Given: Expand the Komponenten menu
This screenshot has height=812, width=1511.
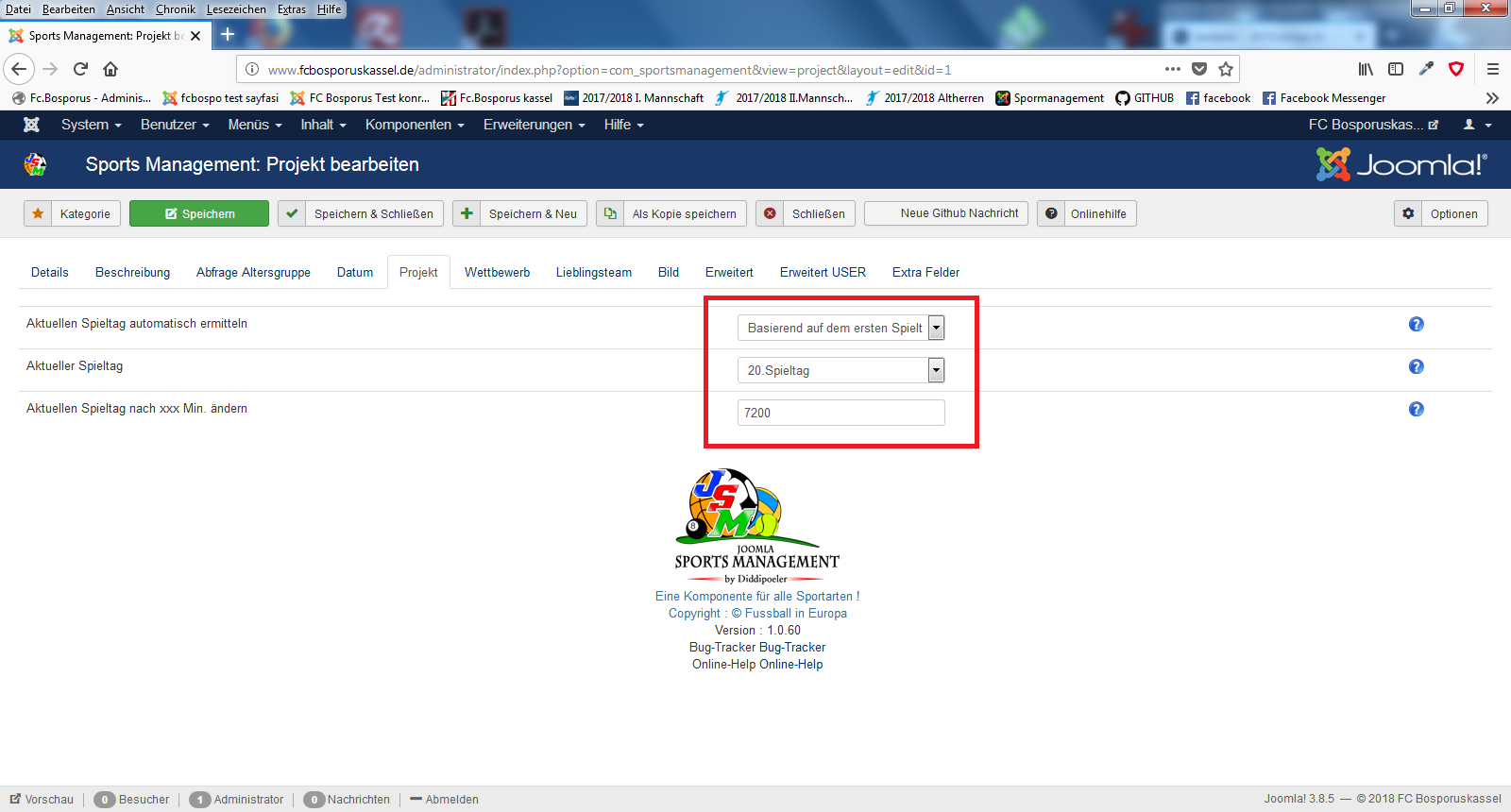Looking at the screenshot, I should 415,125.
